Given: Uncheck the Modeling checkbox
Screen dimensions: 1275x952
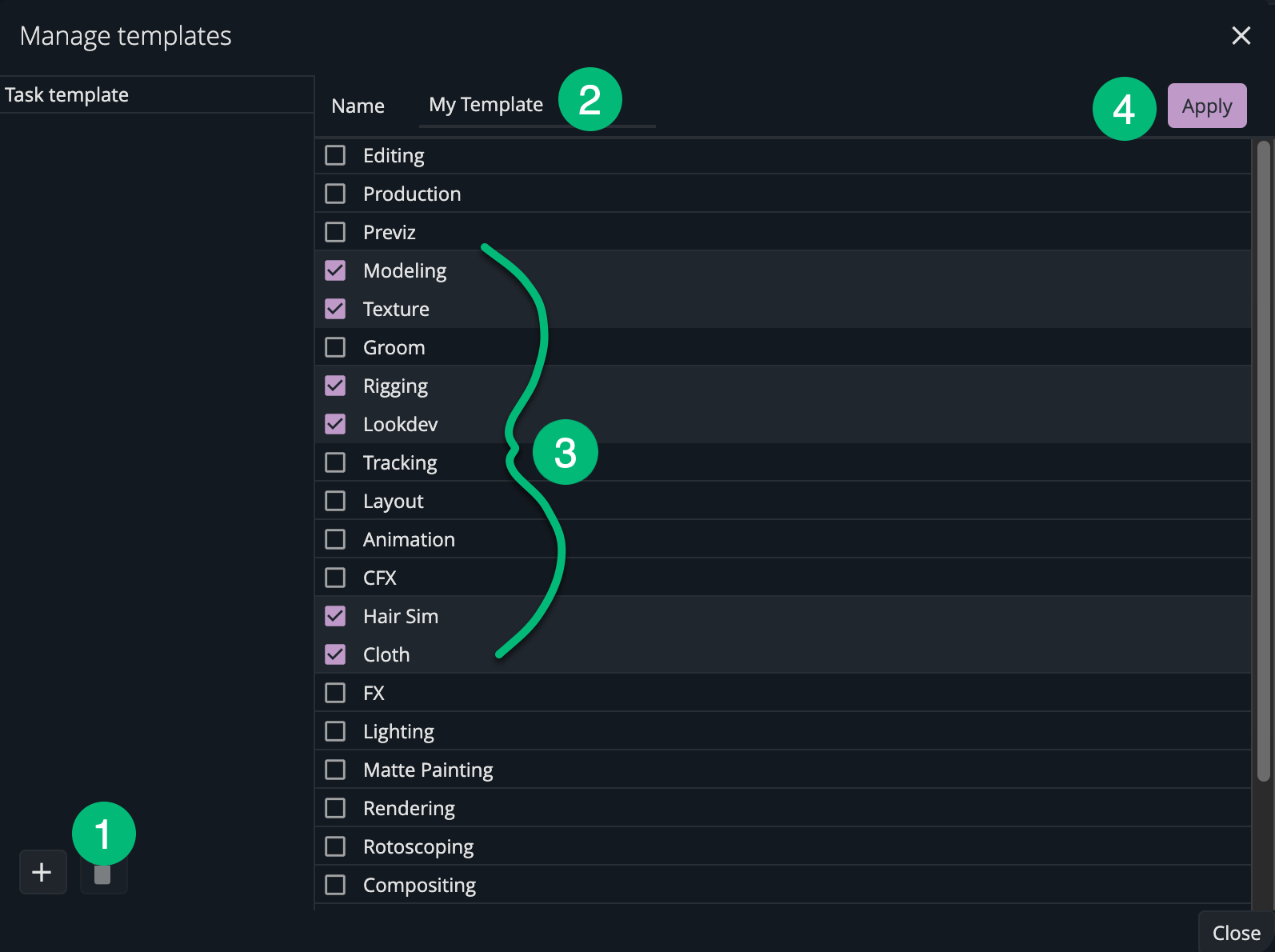Looking at the screenshot, I should point(335,270).
